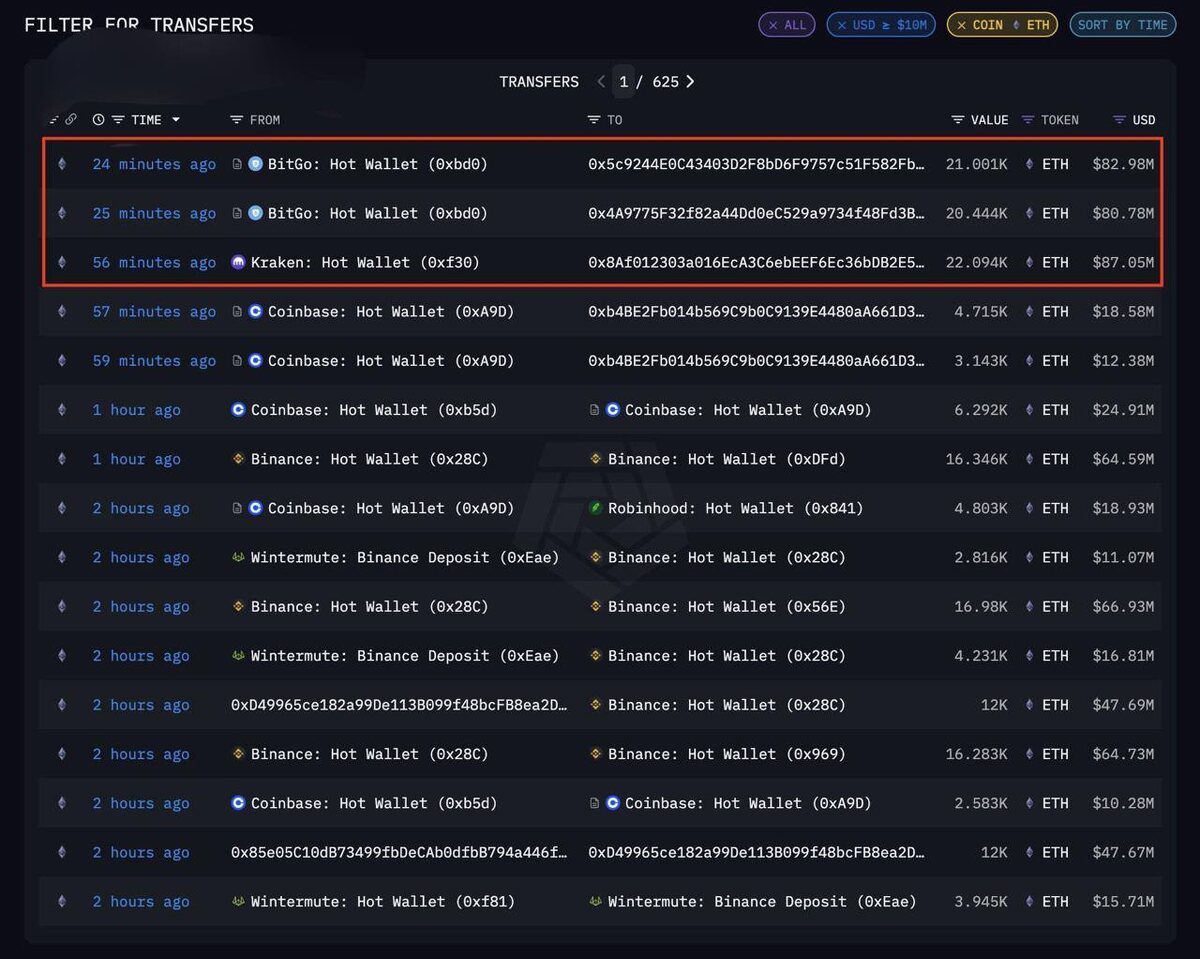Open the VALUE column filter

coord(958,120)
